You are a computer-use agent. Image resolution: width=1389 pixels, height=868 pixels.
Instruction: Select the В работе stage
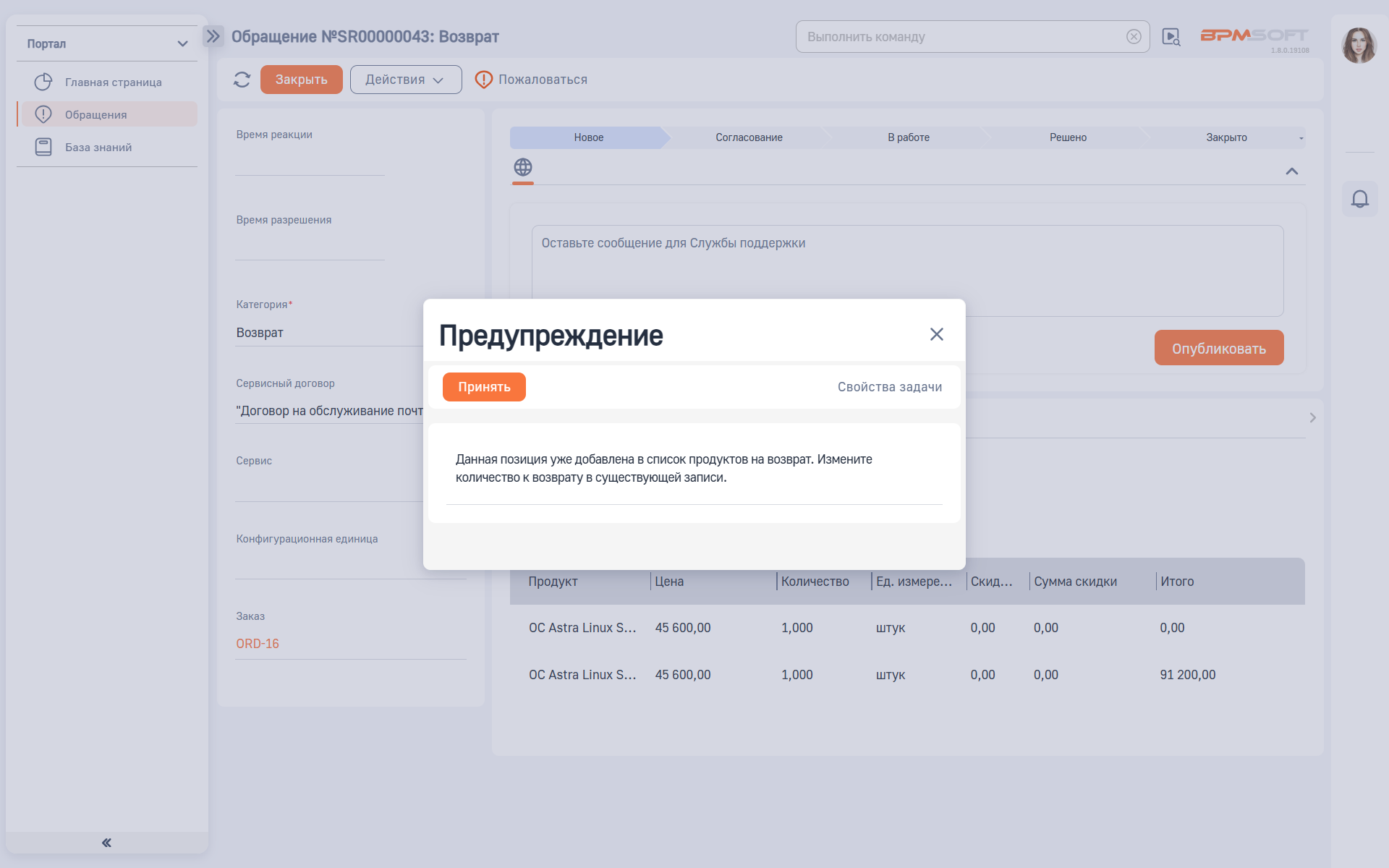[908, 137]
